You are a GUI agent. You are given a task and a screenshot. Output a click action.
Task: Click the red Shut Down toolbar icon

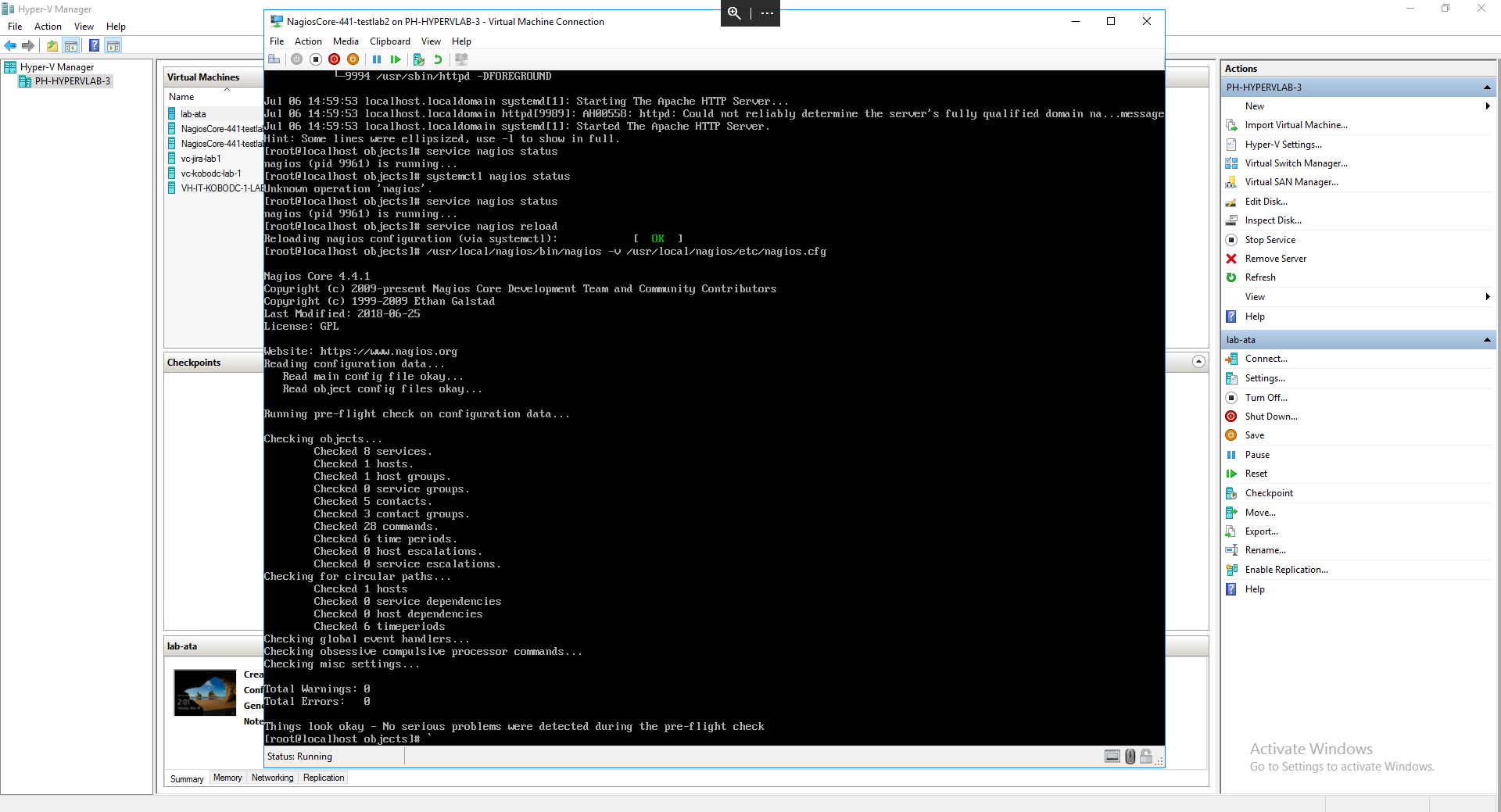(335, 59)
